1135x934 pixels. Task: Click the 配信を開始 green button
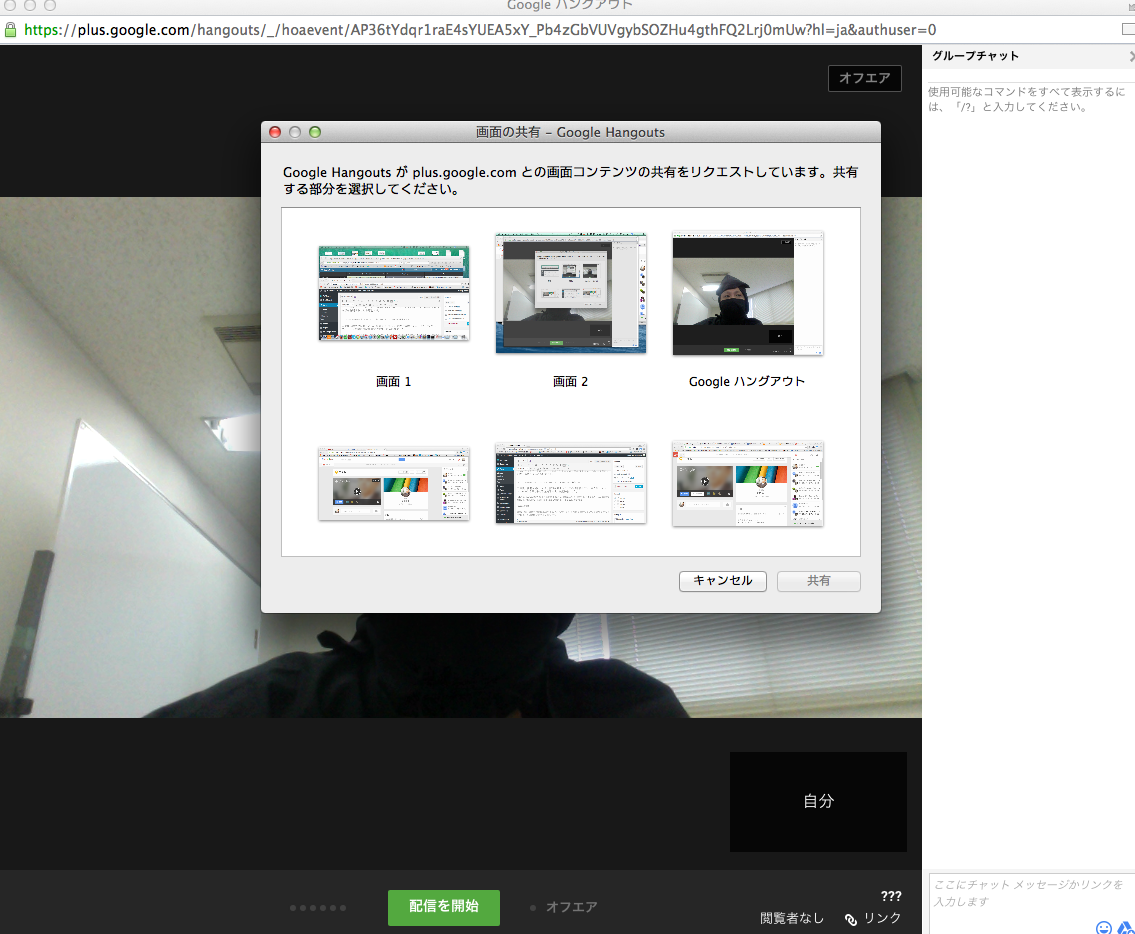(444, 907)
